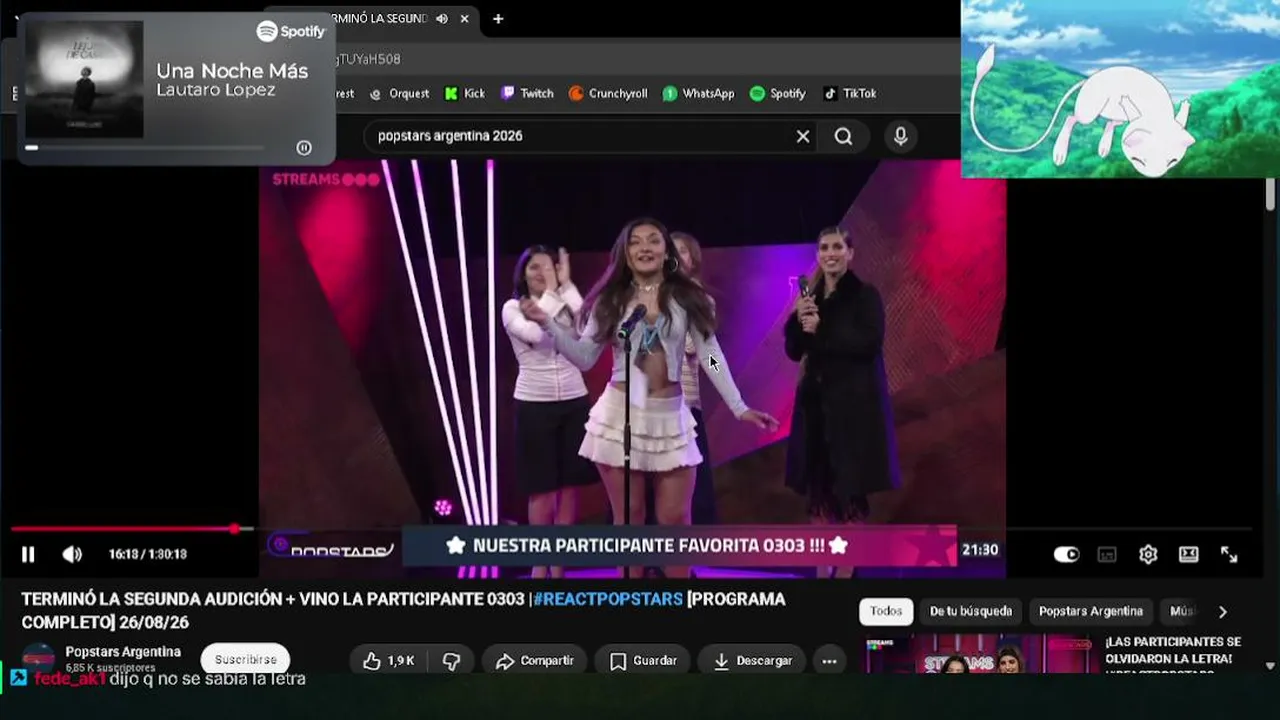Enter fullscreen mode on video
Viewport: 1280px width, 720px height.
[x=1229, y=554]
